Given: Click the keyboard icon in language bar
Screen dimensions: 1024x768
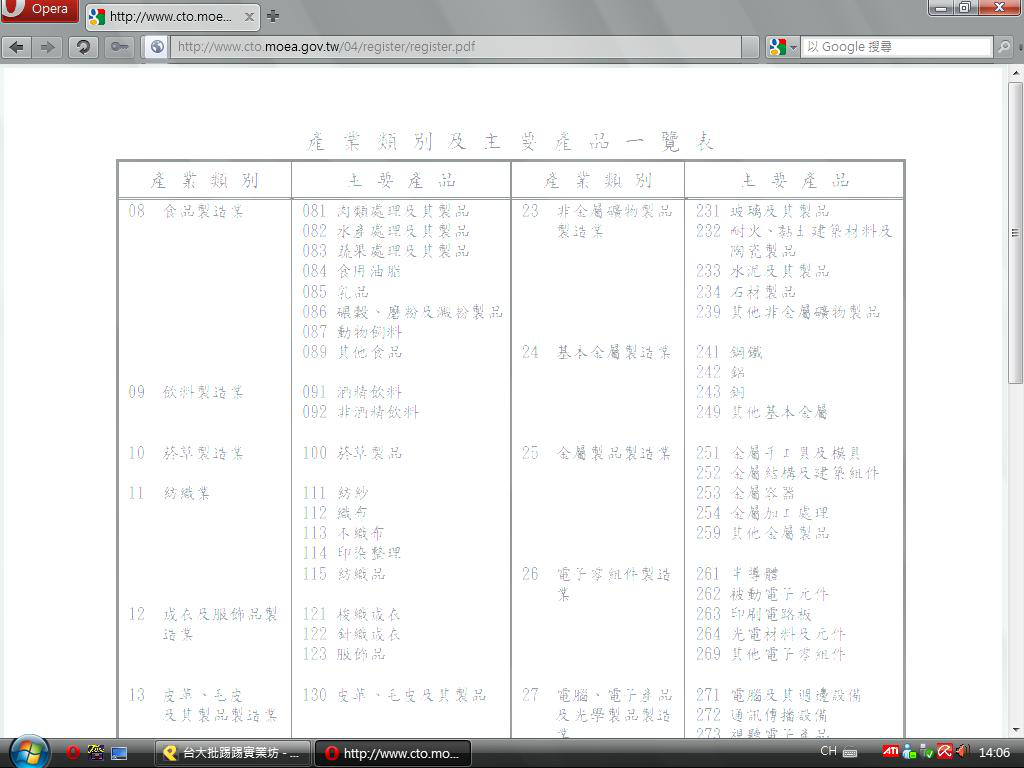Looking at the screenshot, I should tap(850, 752).
